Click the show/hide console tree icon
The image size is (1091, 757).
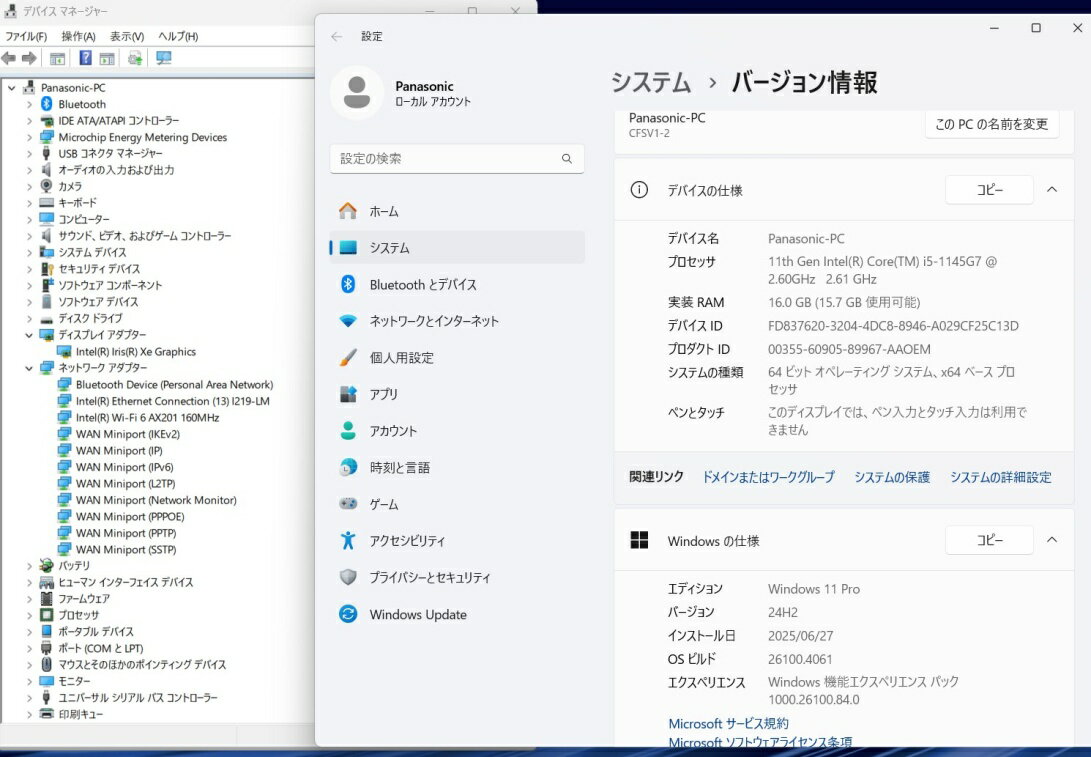pyautogui.click(x=58, y=59)
